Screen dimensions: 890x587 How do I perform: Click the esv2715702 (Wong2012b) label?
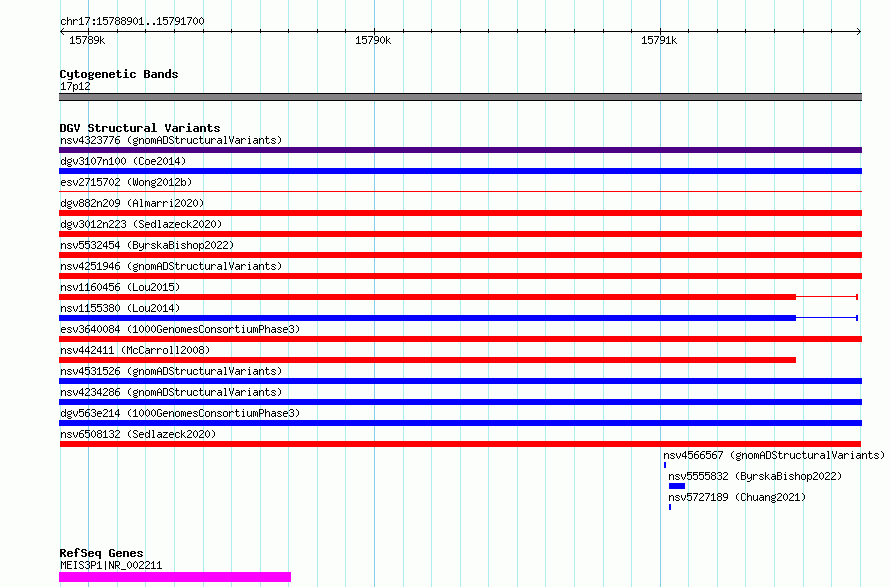click(x=126, y=182)
